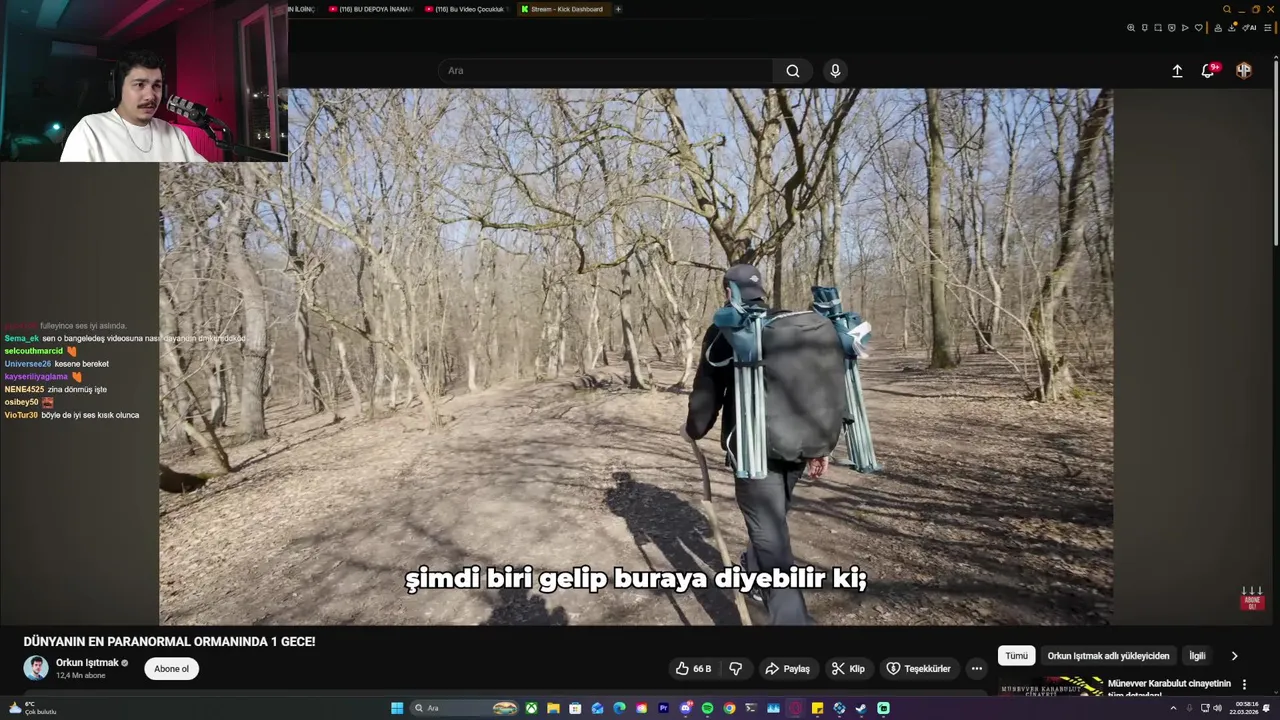
Task: Open browser easy setup sliders menu
Action: click(x=1267, y=27)
